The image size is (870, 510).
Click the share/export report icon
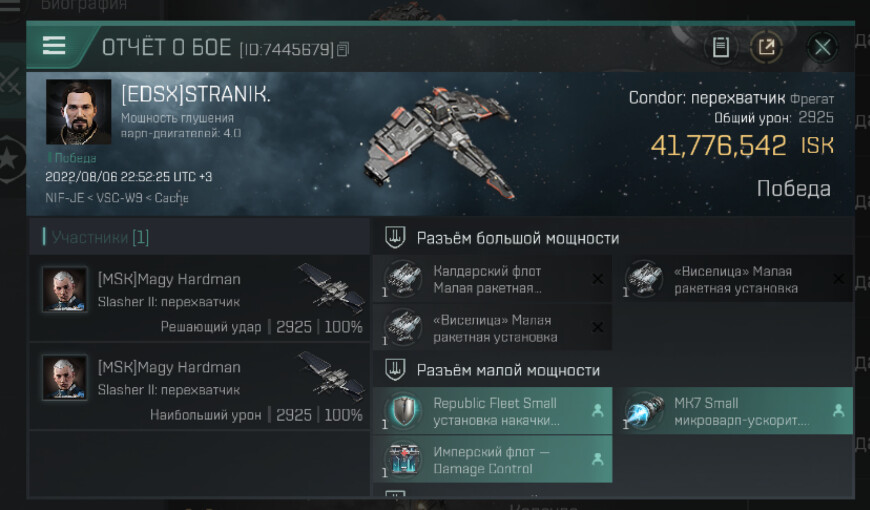tap(766, 47)
